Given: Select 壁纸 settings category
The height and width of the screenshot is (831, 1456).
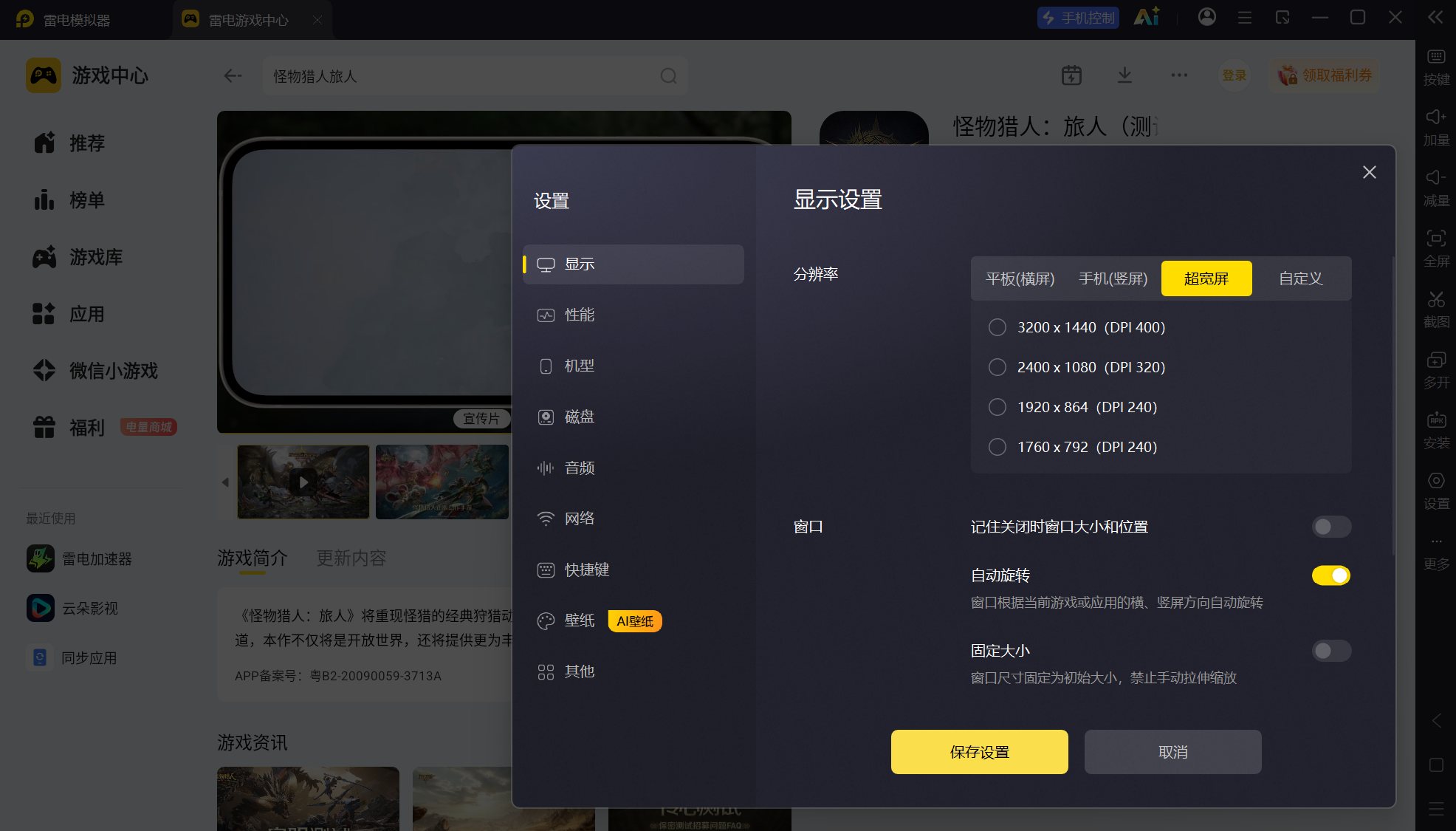Looking at the screenshot, I should click(x=633, y=620).
